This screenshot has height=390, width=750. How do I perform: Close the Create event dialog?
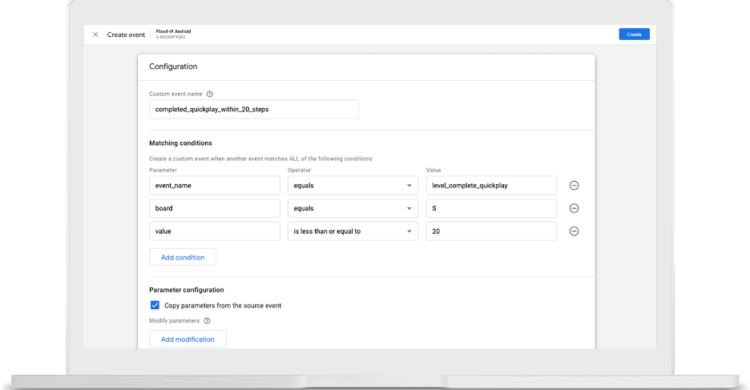coord(95,34)
